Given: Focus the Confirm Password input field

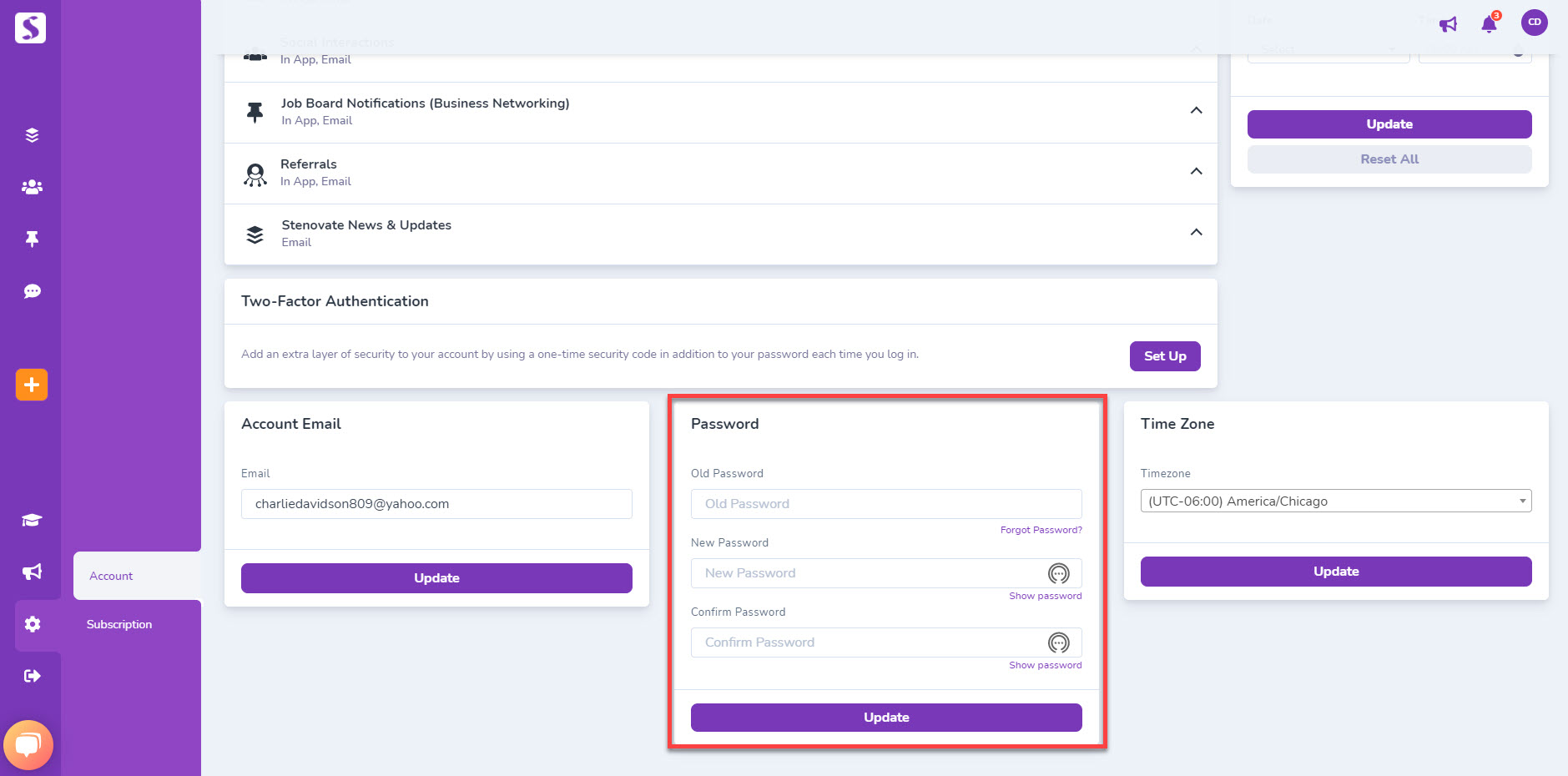Looking at the screenshot, I should (x=886, y=642).
